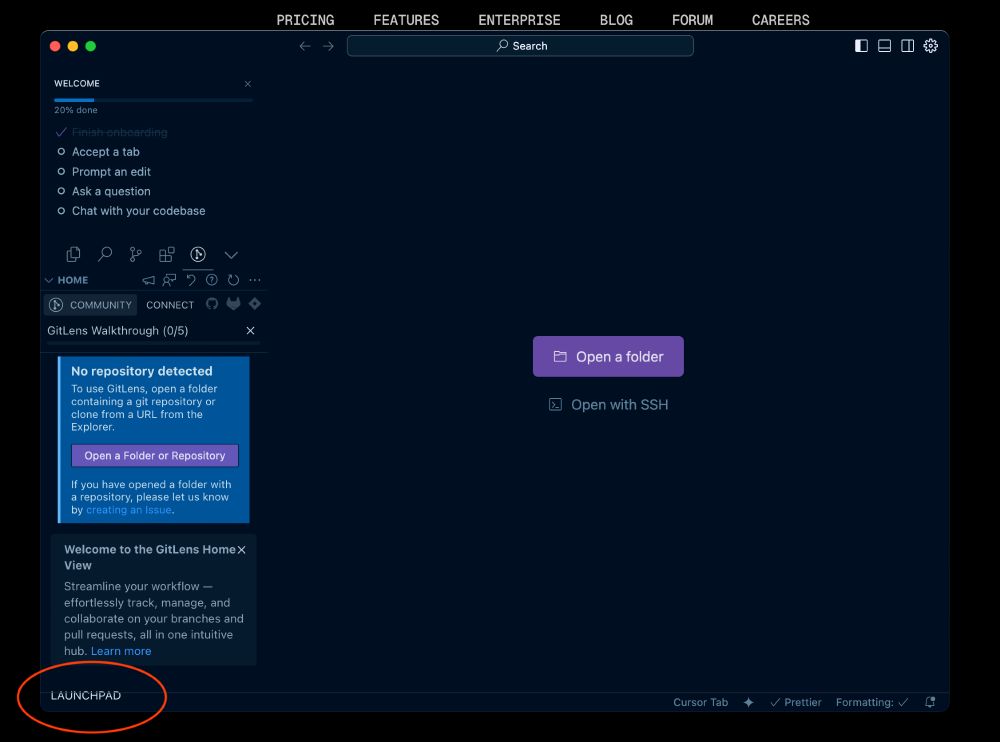
Task: Close the Welcome to GitLens Home card
Action: (x=242, y=550)
